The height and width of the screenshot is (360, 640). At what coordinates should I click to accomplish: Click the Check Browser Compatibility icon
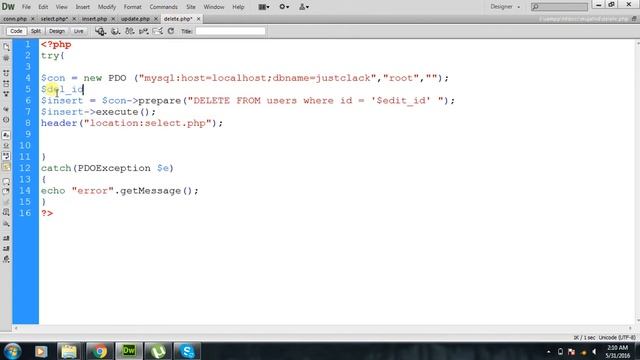point(158,31)
